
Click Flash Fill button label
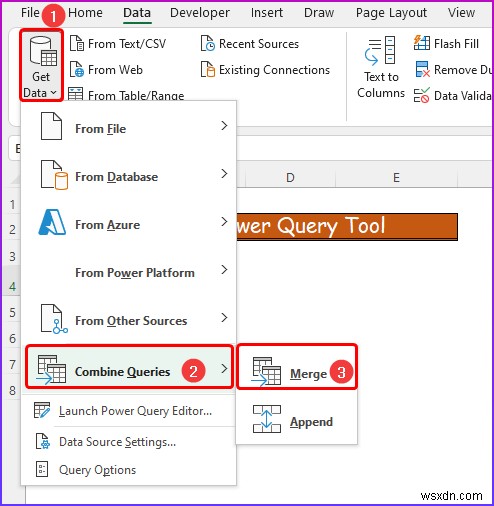point(456,43)
